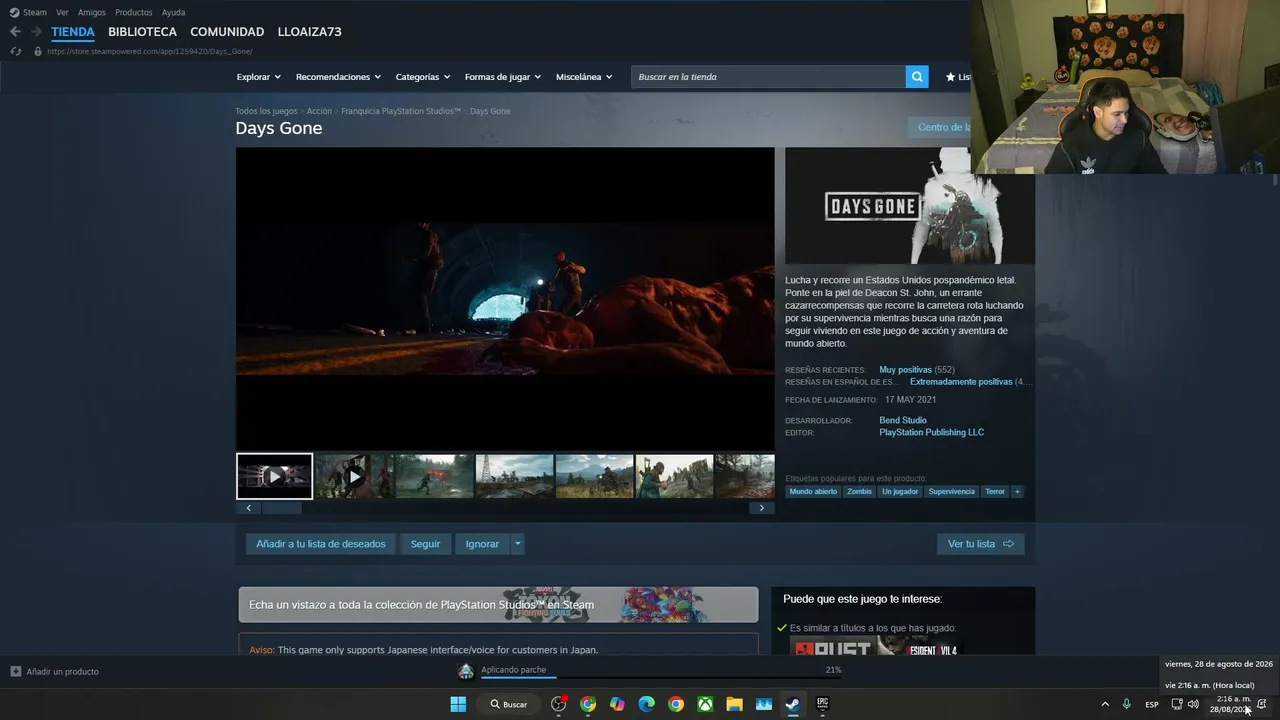The image size is (1280, 720).
Task: Open the Steam menu
Action: coord(28,12)
